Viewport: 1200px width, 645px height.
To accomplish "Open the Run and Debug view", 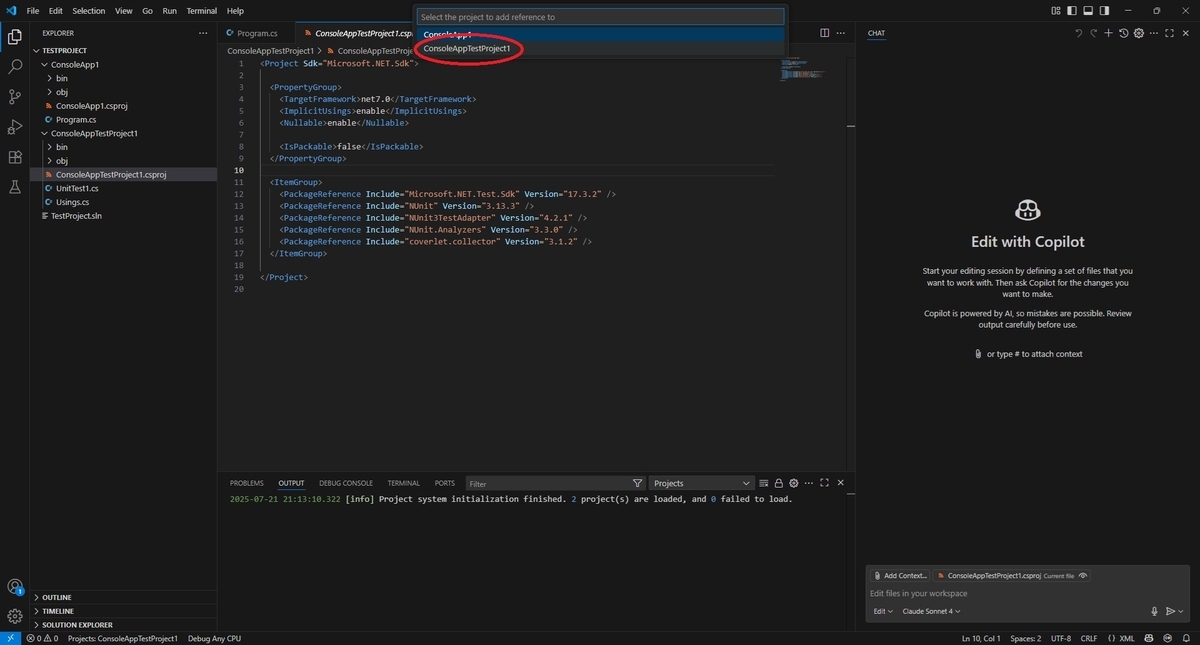I will pyautogui.click(x=15, y=127).
